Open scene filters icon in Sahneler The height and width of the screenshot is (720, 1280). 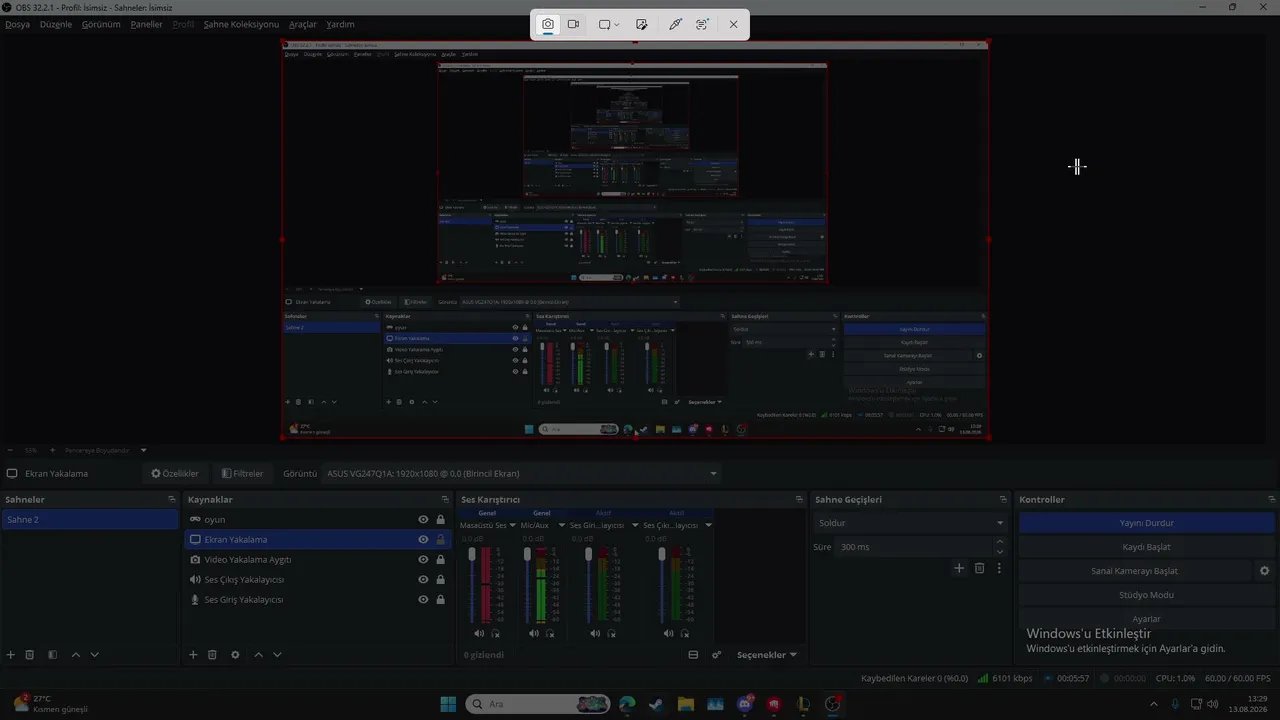52,655
